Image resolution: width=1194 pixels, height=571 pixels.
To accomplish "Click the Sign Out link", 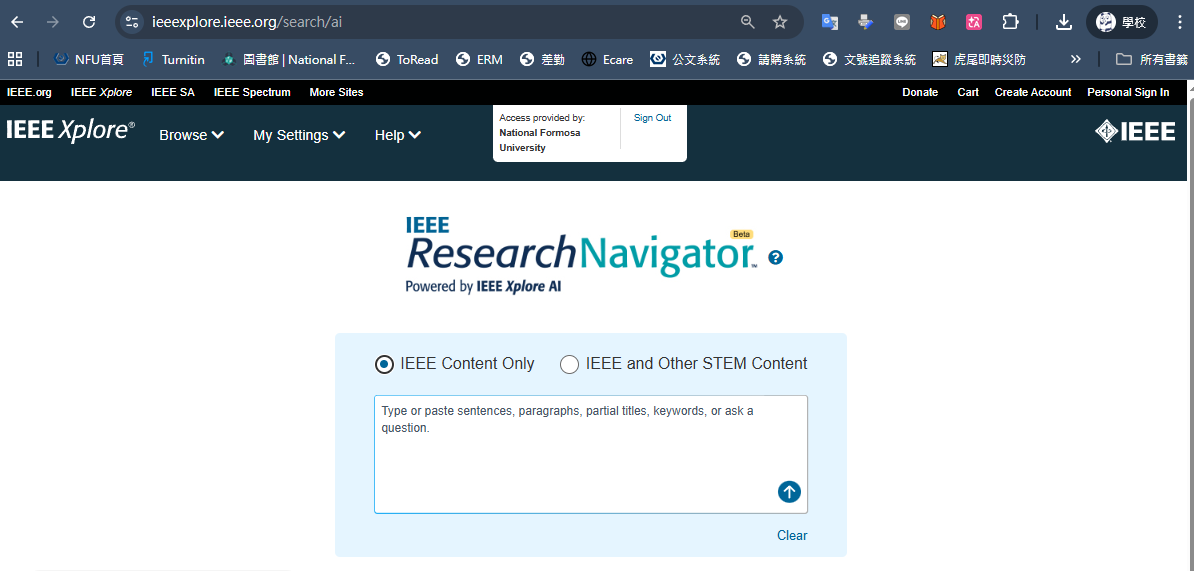I will tap(652, 118).
